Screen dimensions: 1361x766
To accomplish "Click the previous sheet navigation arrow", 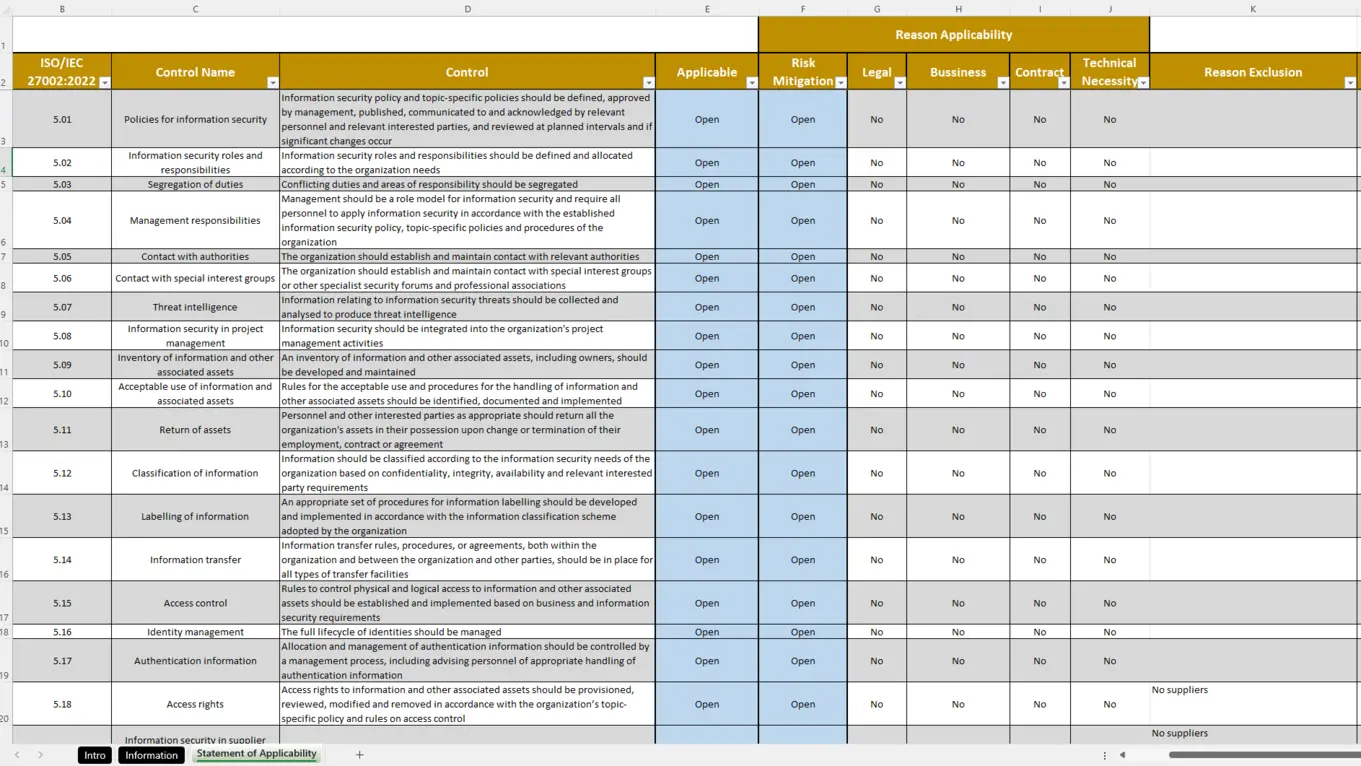I will 17,755.
